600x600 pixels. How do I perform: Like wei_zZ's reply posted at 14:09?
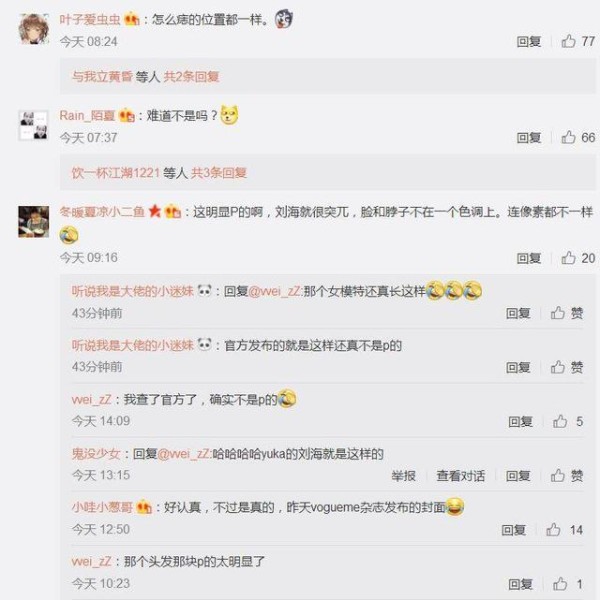[x=560, y=421]
